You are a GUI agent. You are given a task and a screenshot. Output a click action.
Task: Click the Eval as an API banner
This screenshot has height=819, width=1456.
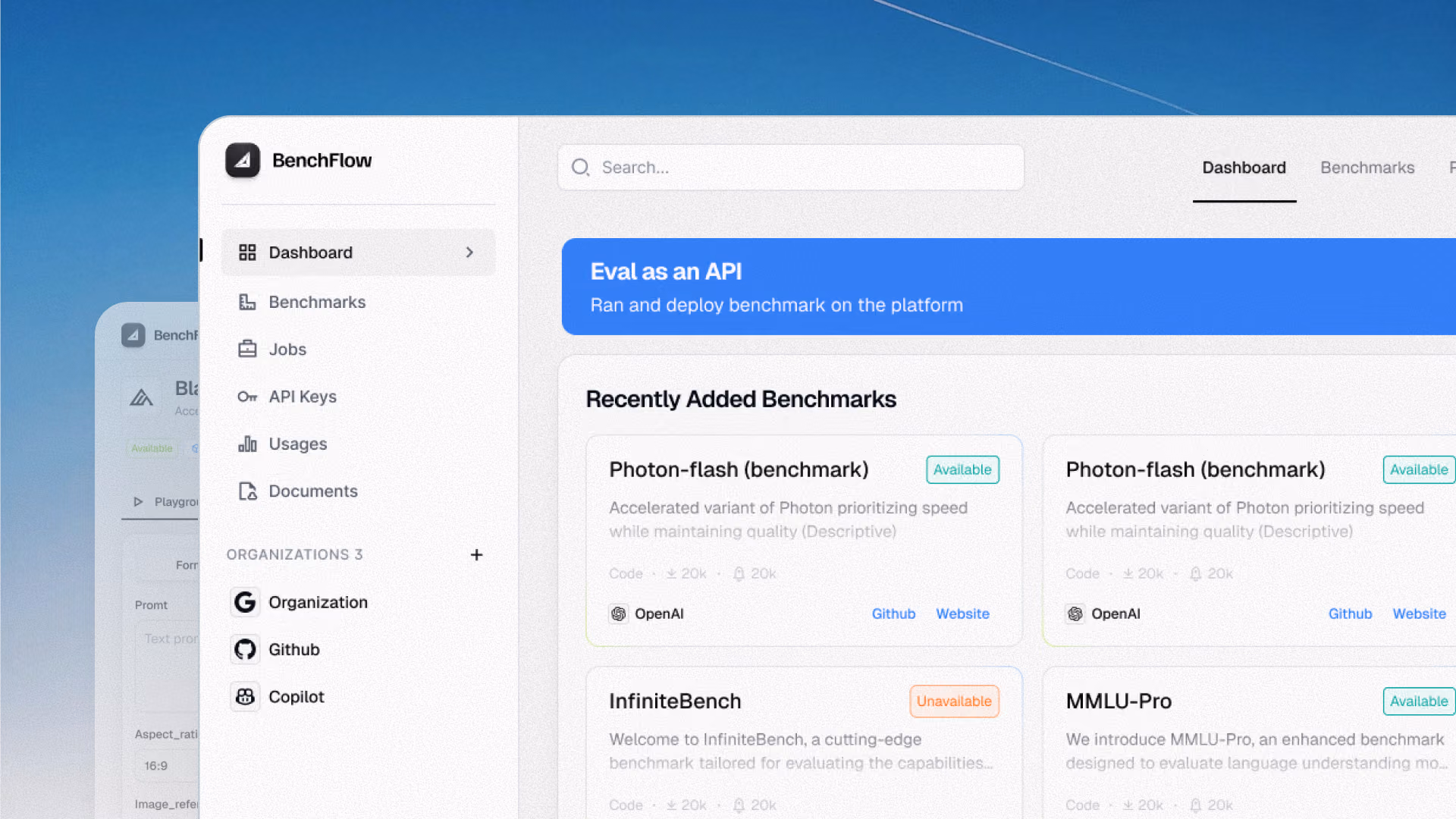click(x=1009, y=287)
